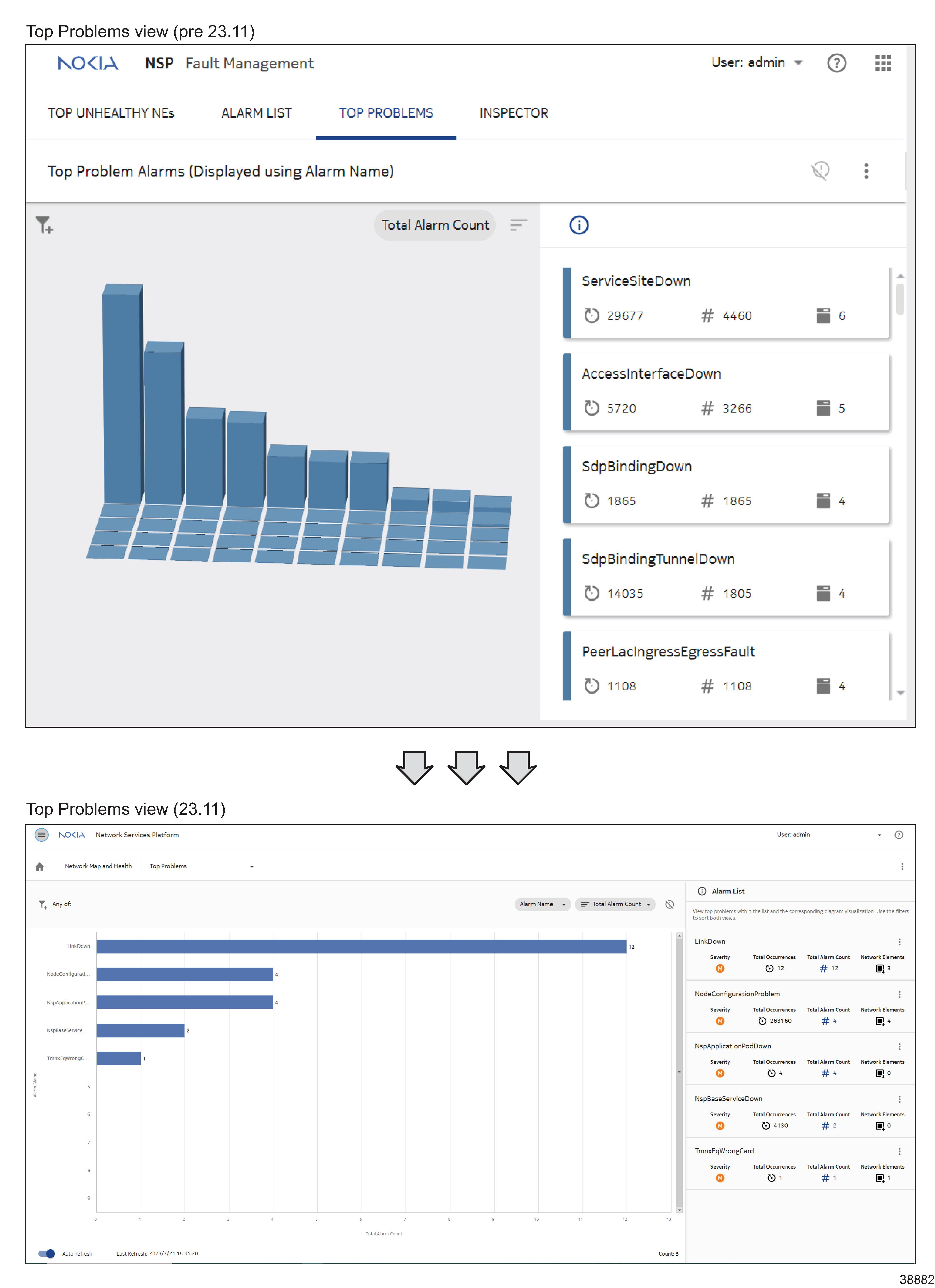Open NodeConfigurationProblem card three-dot menu

point(899,994)
